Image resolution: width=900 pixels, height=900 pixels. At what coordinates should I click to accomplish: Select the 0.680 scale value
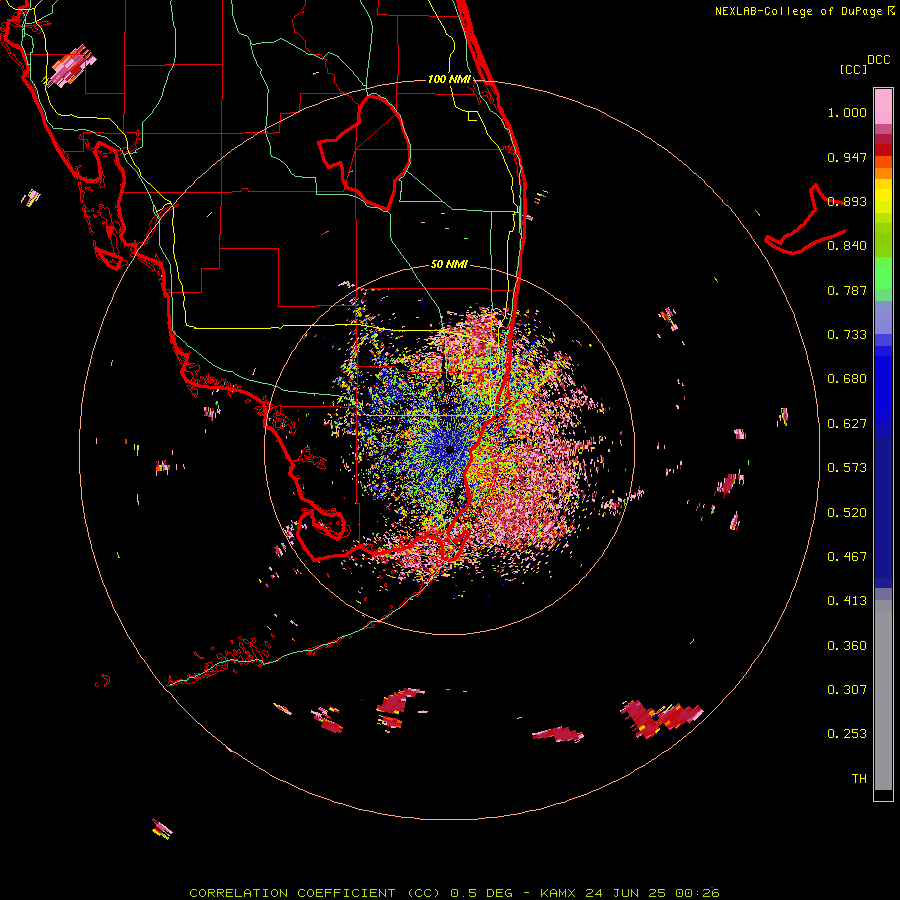[x=847, y=379]
